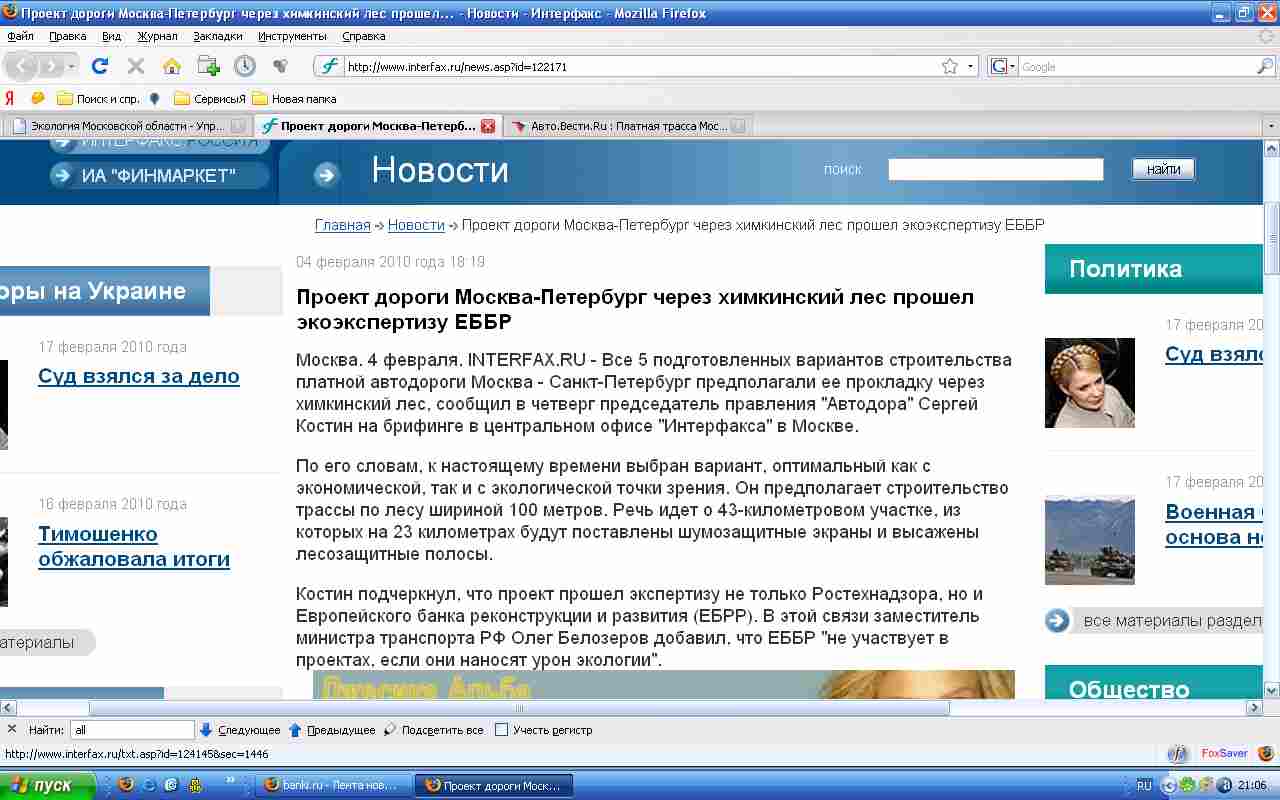Click the red Yandex Я bookmark icon

(x=9, y=99)
